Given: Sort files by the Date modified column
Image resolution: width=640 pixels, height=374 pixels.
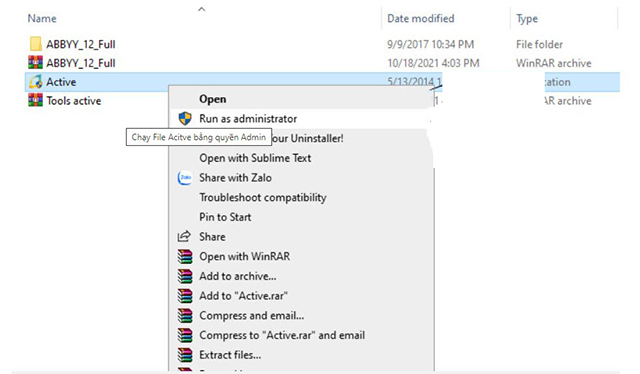Looking at the screenshot, I should point(420,18).
